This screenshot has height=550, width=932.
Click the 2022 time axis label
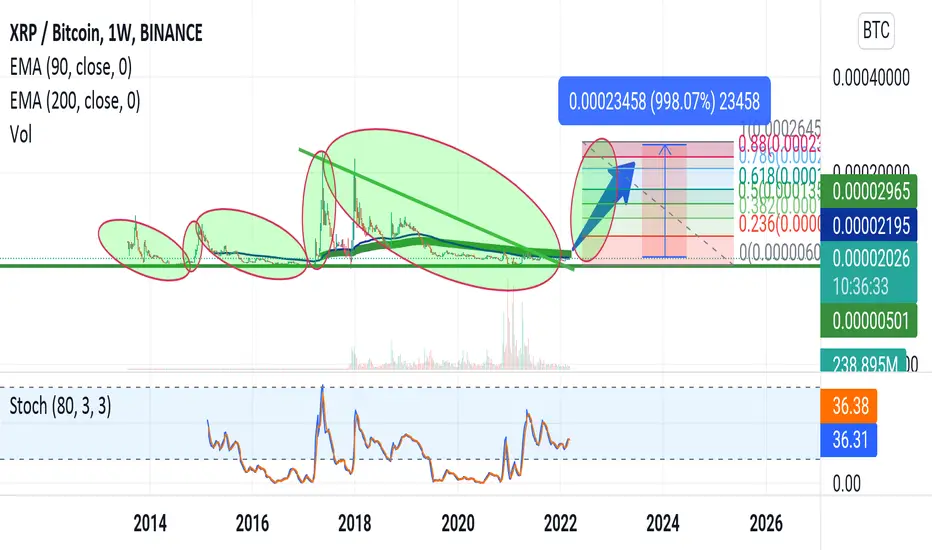(x=561, y=523)
